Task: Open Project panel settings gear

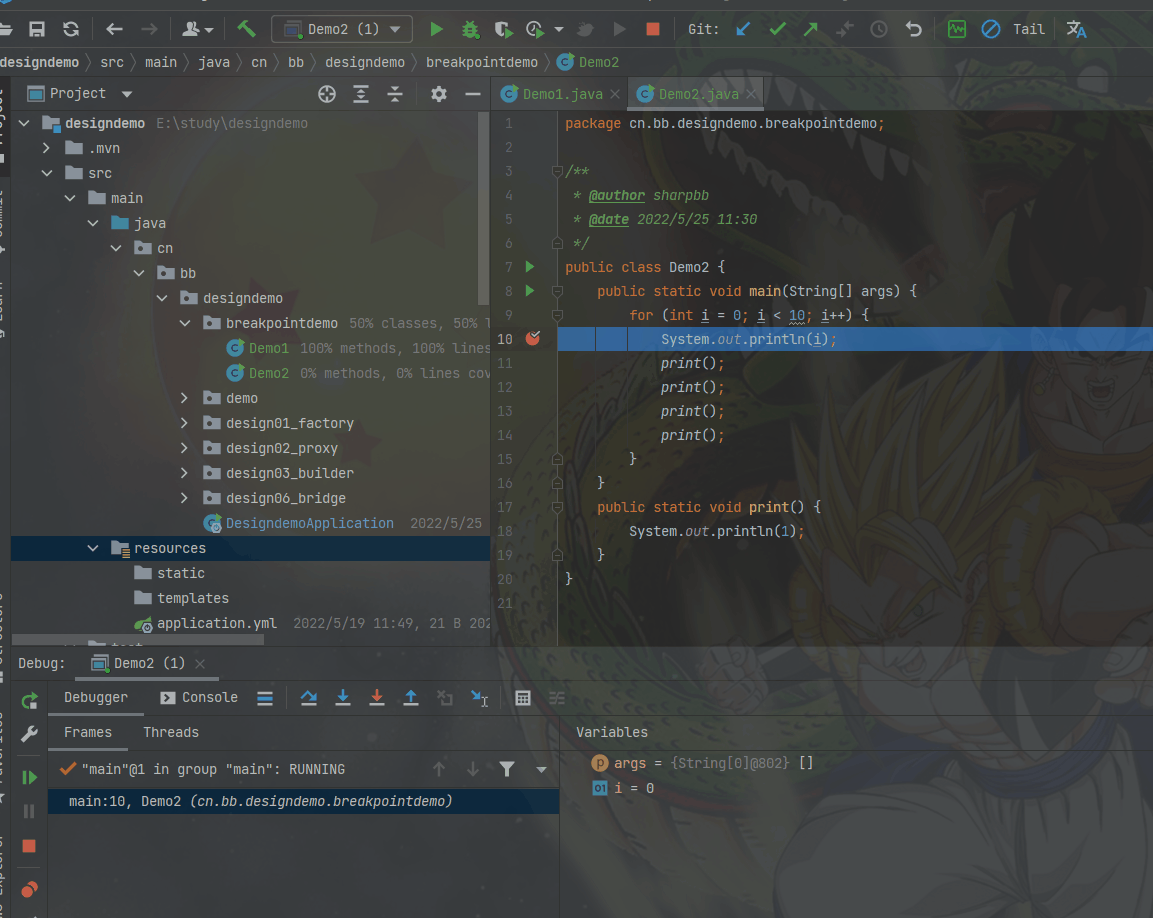Action: (439, 94)
